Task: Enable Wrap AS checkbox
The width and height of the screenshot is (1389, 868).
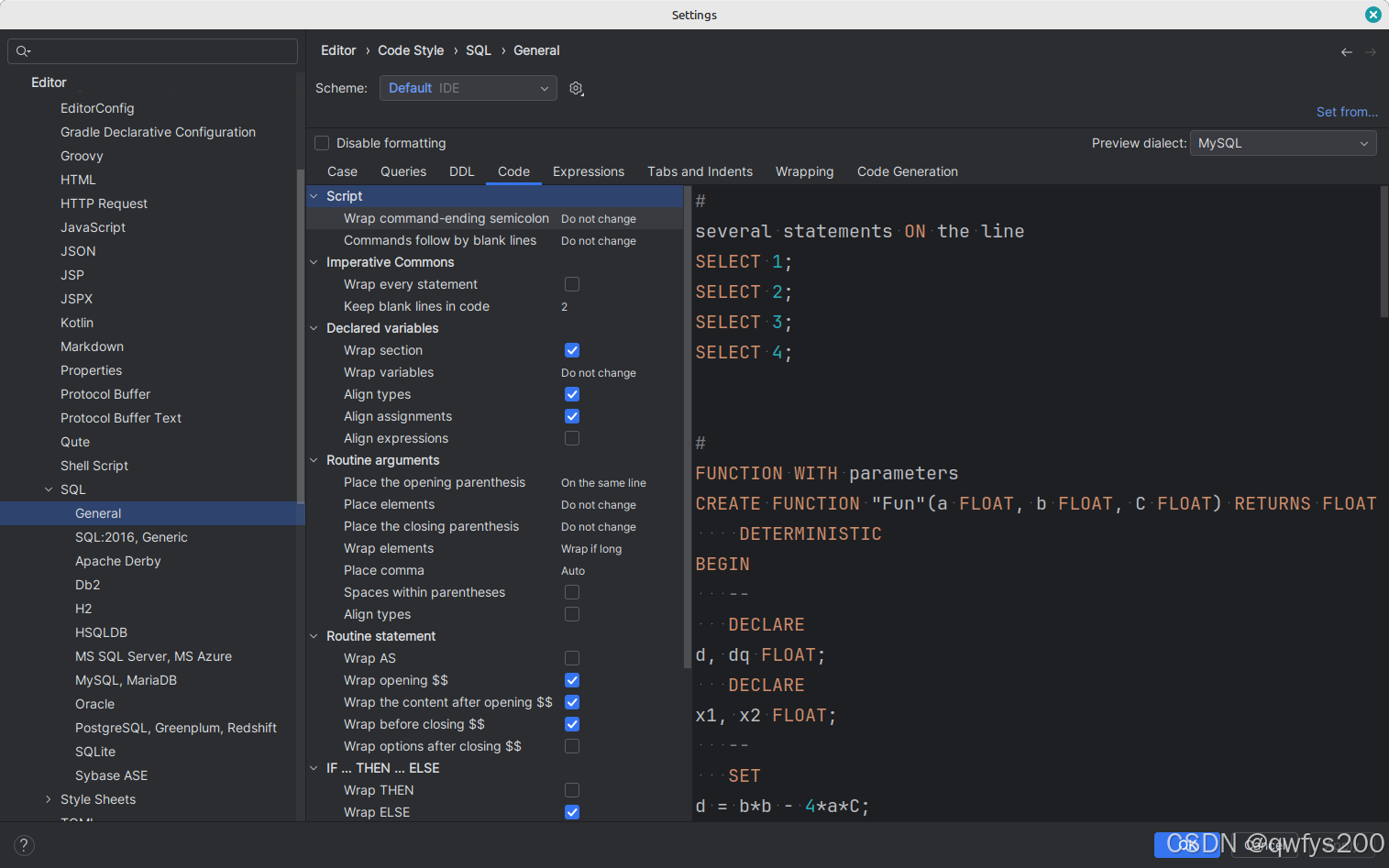Action: (x=572, y=658)
